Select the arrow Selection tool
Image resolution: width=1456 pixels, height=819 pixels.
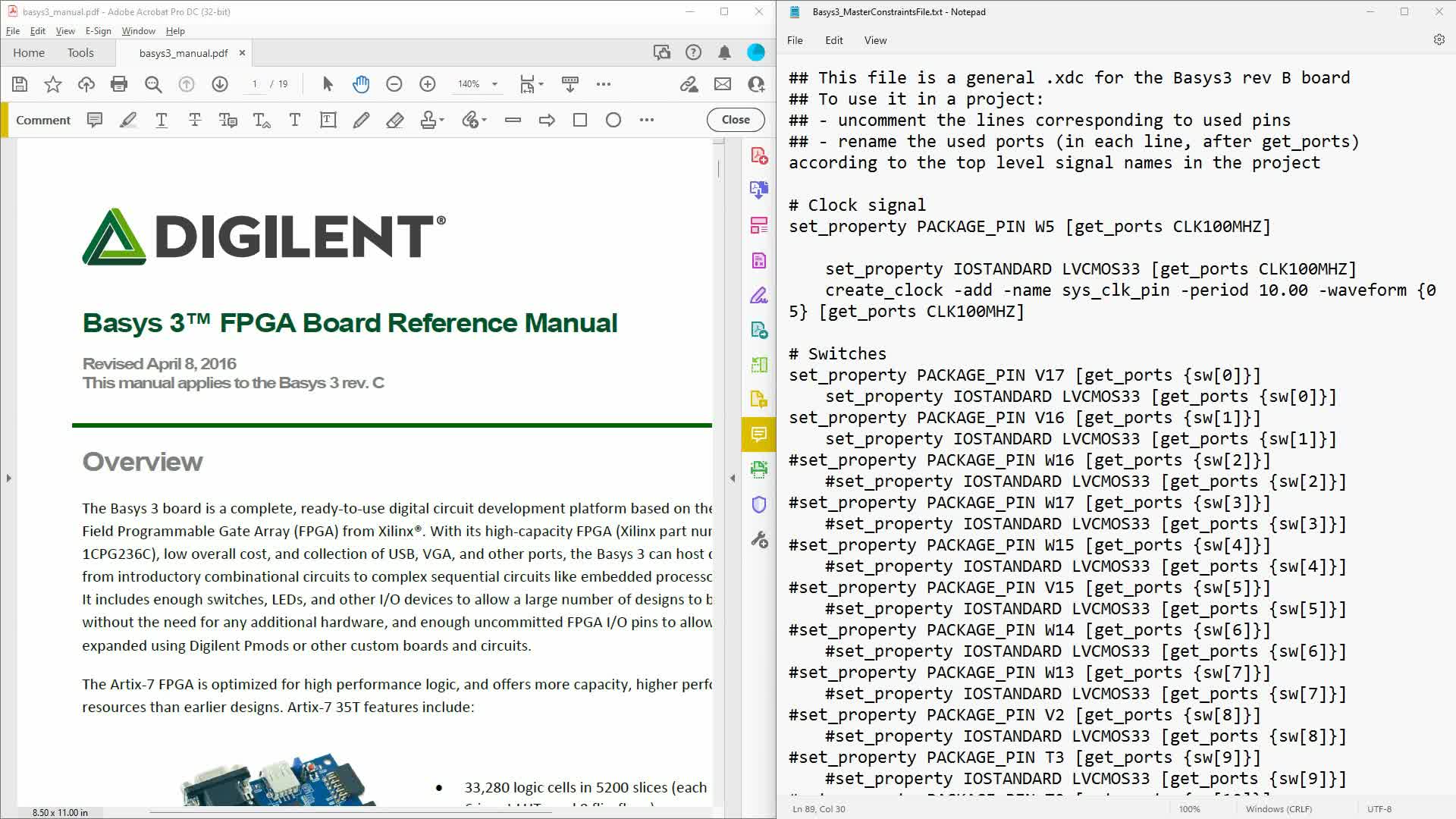pyautogui.click(x=328, y=84)
